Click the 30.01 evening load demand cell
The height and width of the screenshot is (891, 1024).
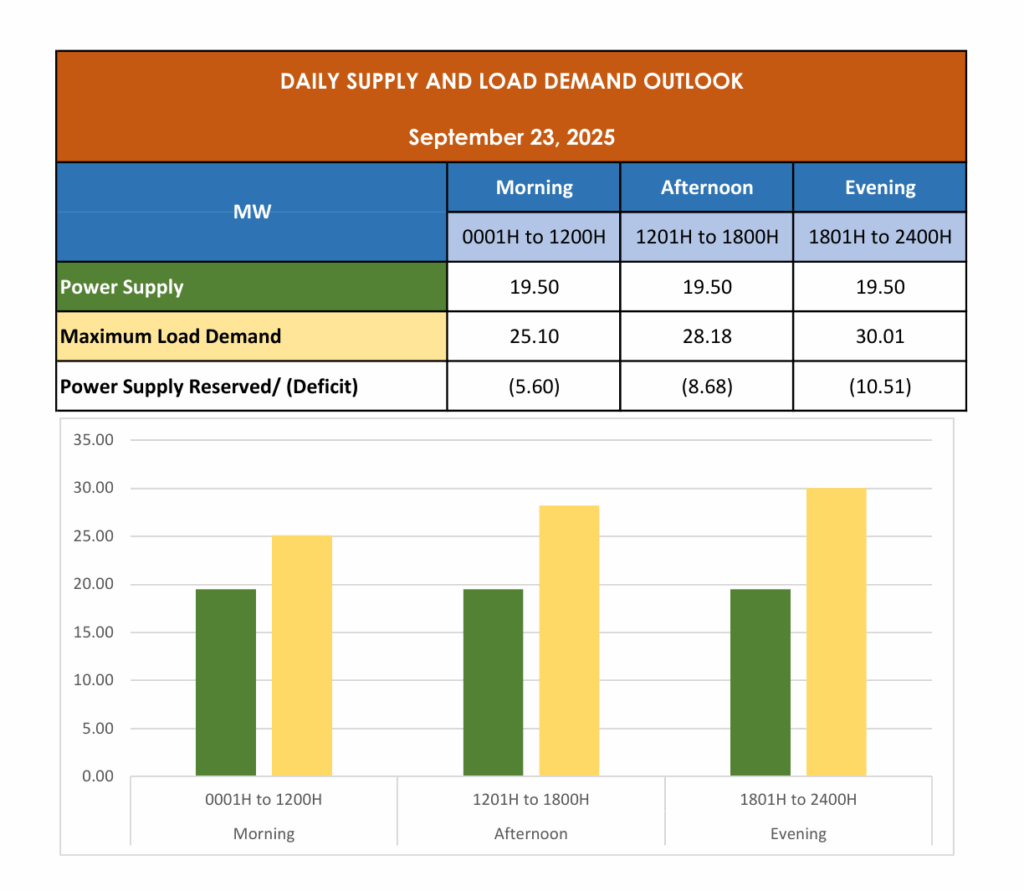pyautogui.click(x=880, y=337)
